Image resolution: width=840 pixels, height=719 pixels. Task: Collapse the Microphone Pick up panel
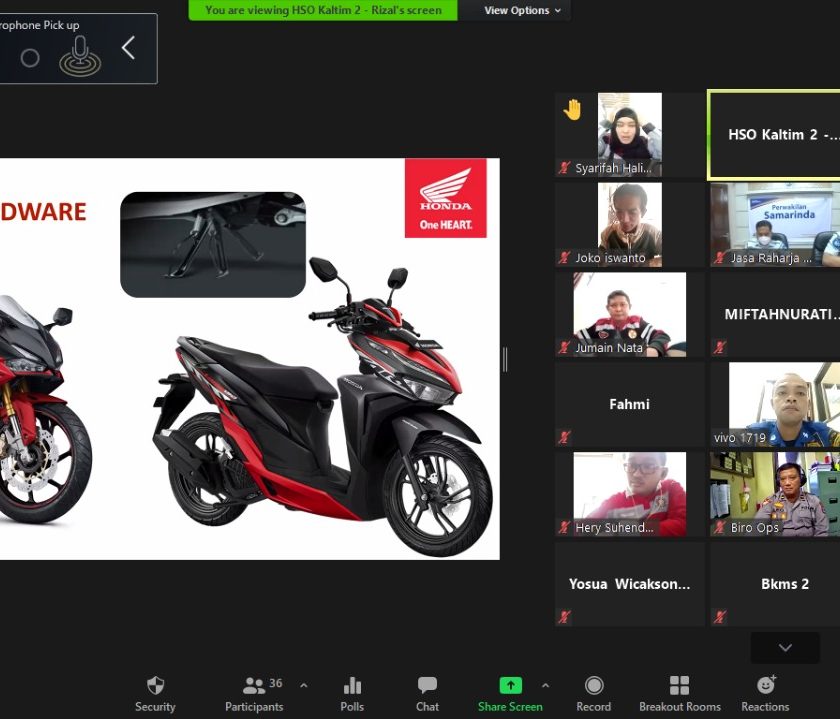tap(128, 48)
